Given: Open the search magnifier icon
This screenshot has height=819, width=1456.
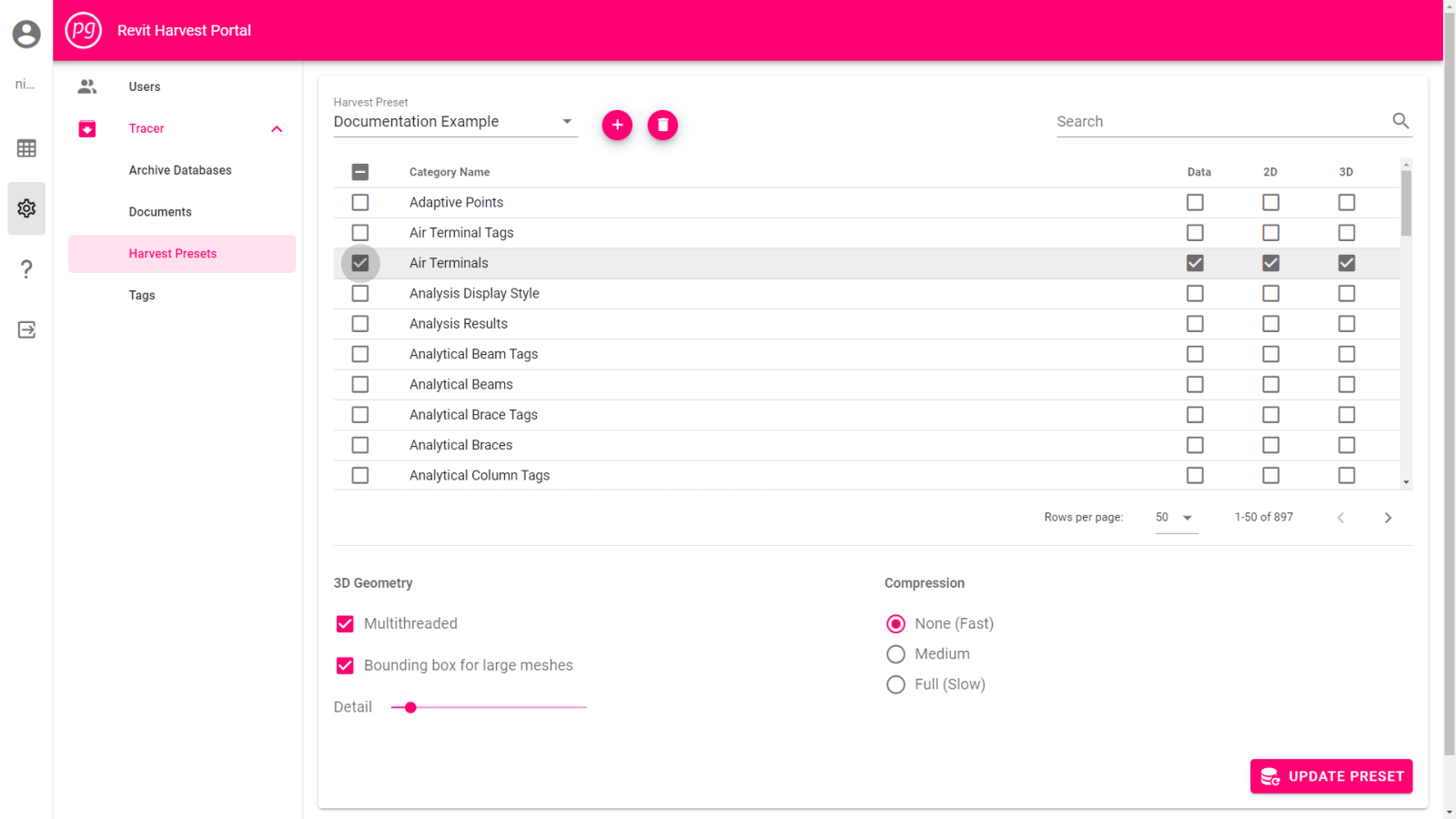Looking at the screenshot, I should (x=1400, y=120).
